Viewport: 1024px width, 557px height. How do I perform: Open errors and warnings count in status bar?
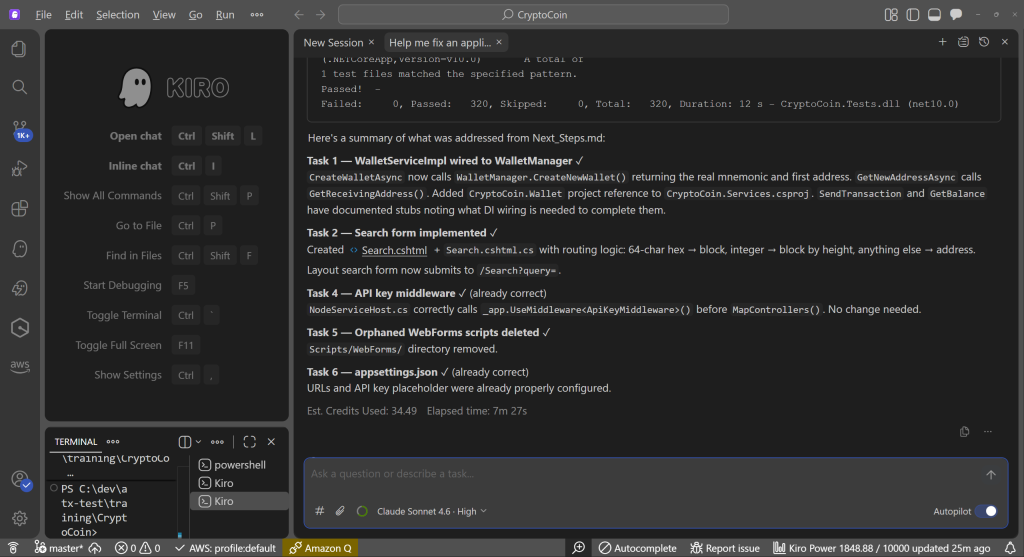click(x=137, y=548)
